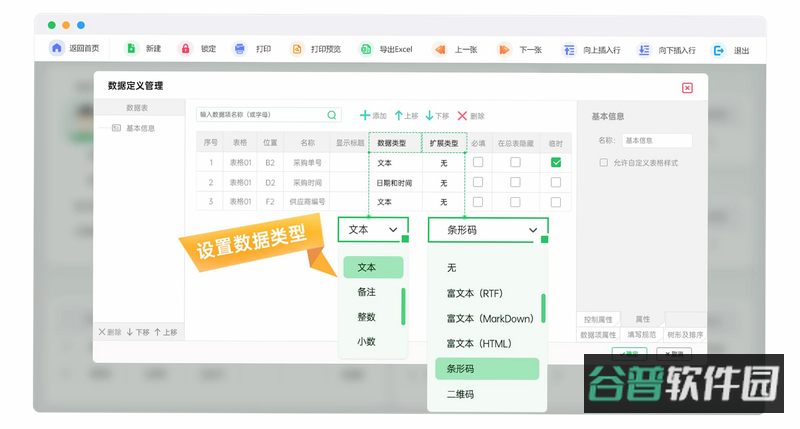This screenshot has height=429, width=800.
Task: Choose 条形码 in the extension list
Action: (x=487, y=368)
